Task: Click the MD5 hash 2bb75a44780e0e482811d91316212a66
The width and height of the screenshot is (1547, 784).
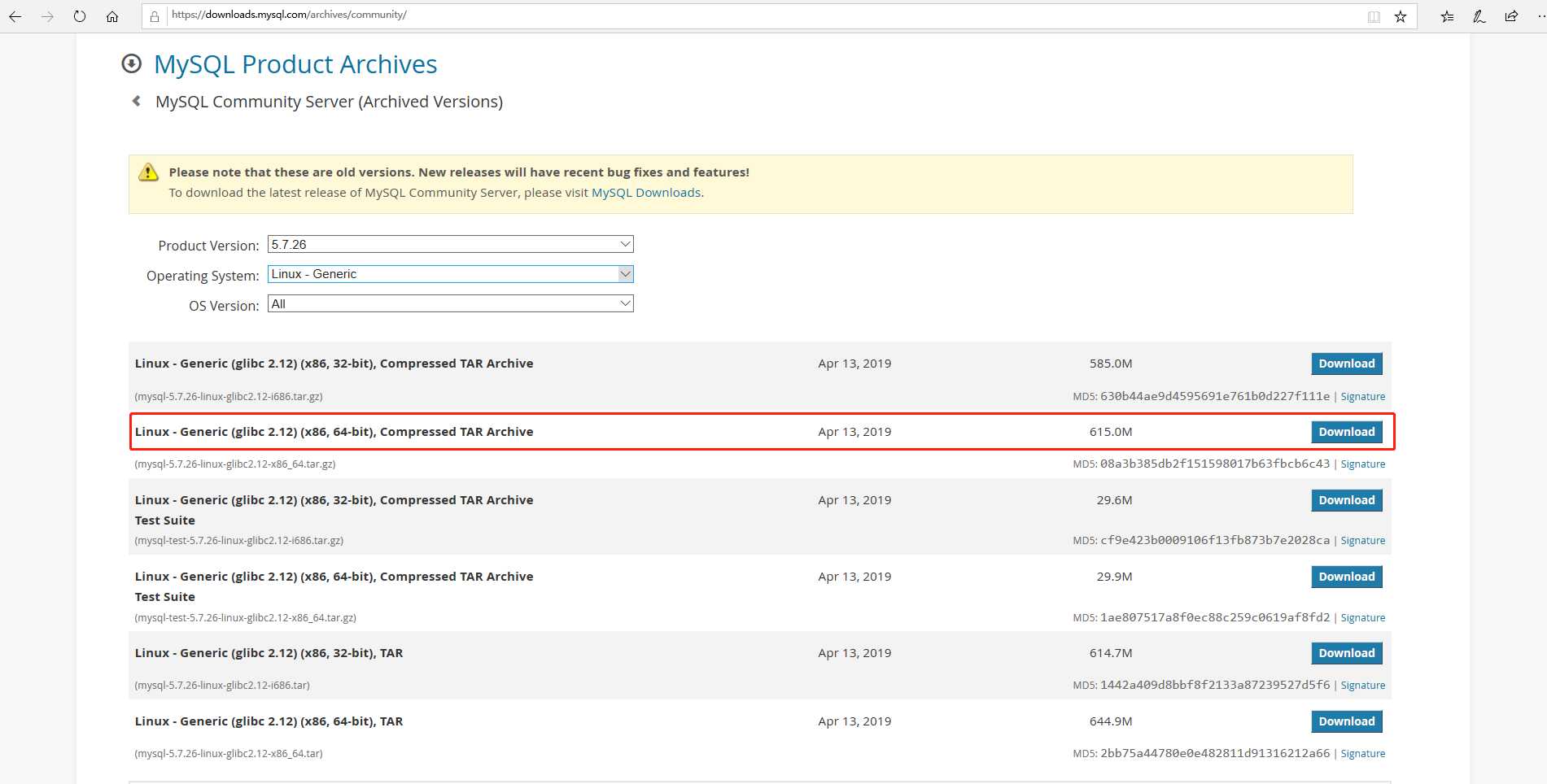Action: [x=1215, y=753]
